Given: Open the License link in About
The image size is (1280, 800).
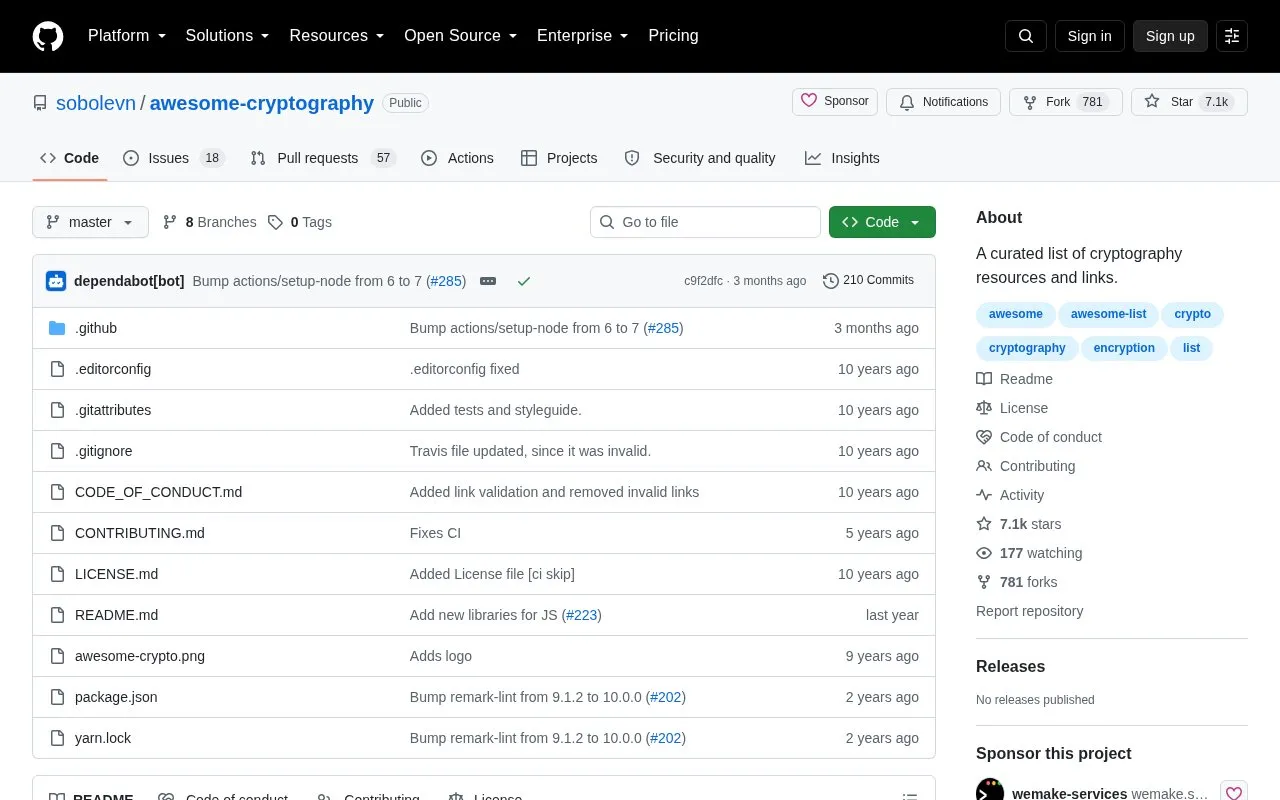Looking at the screenshot, I should click(x=1012, y=408).
